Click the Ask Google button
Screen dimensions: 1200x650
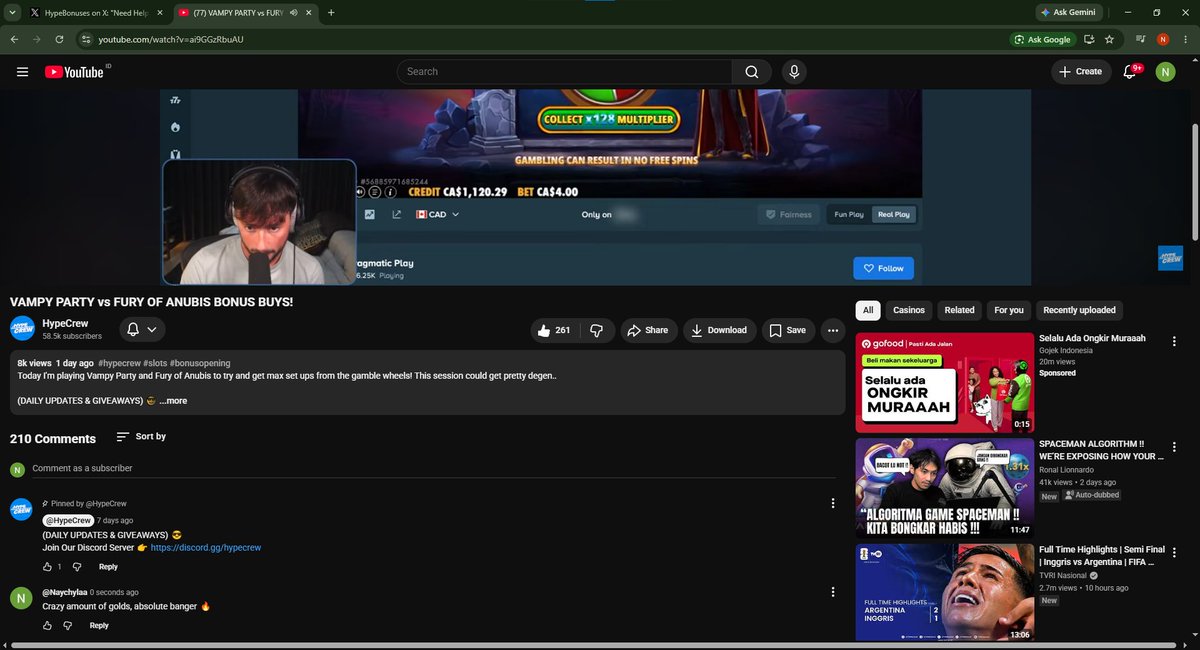click(1043, 39)
